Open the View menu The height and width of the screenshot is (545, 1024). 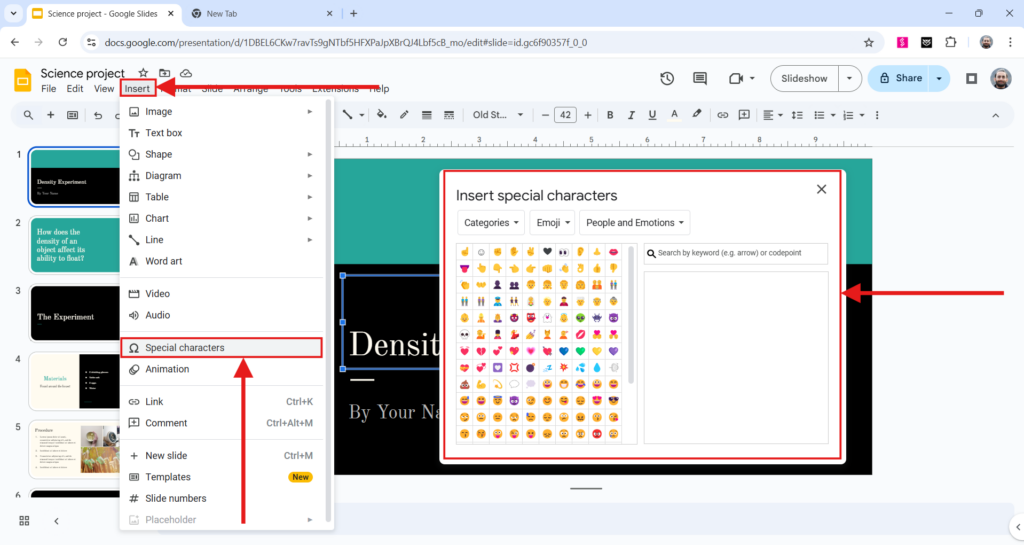pyautogui.click(x=104, y=89)
